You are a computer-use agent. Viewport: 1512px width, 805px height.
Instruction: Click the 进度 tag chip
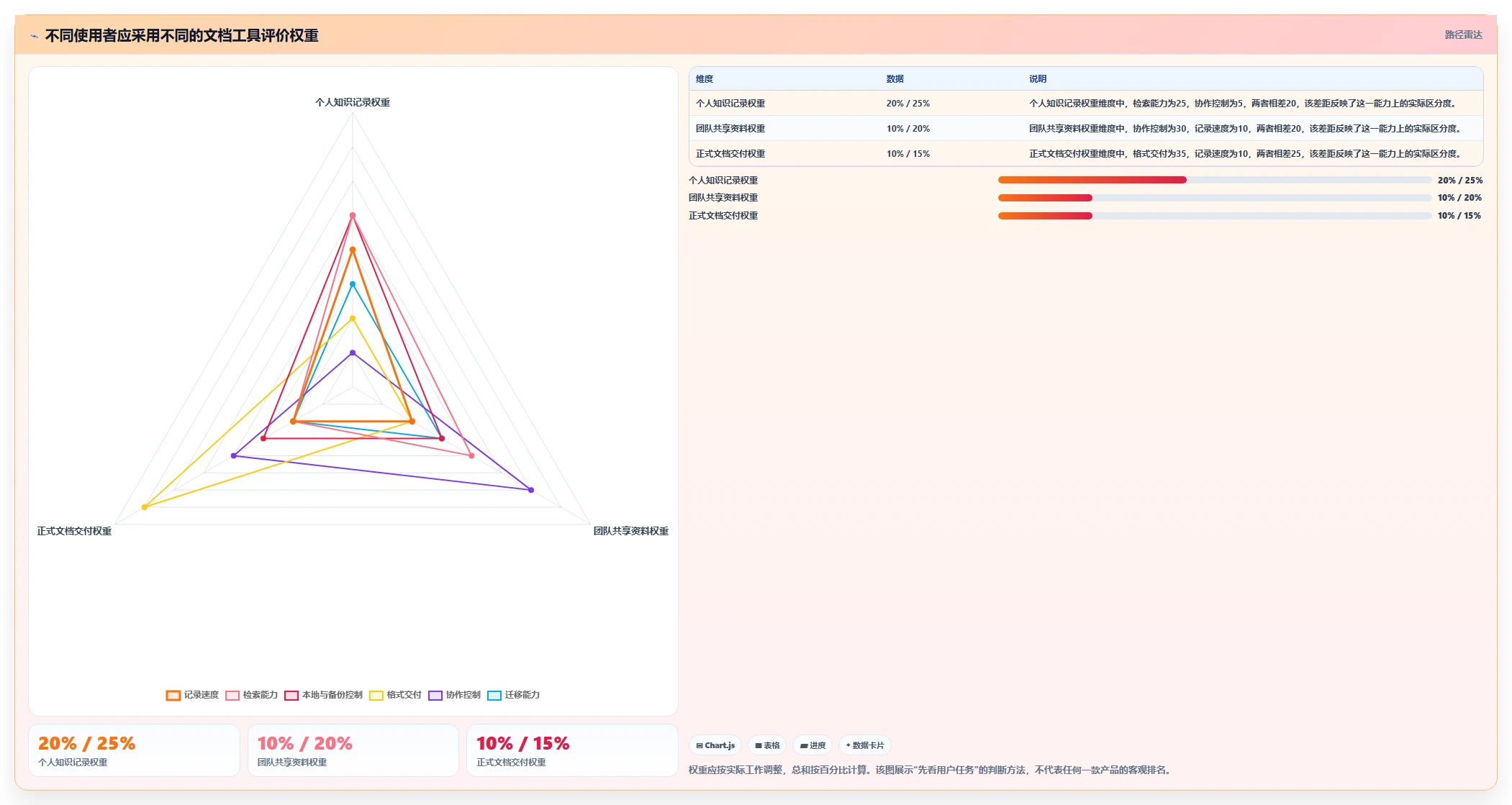(x=812, y=745)
